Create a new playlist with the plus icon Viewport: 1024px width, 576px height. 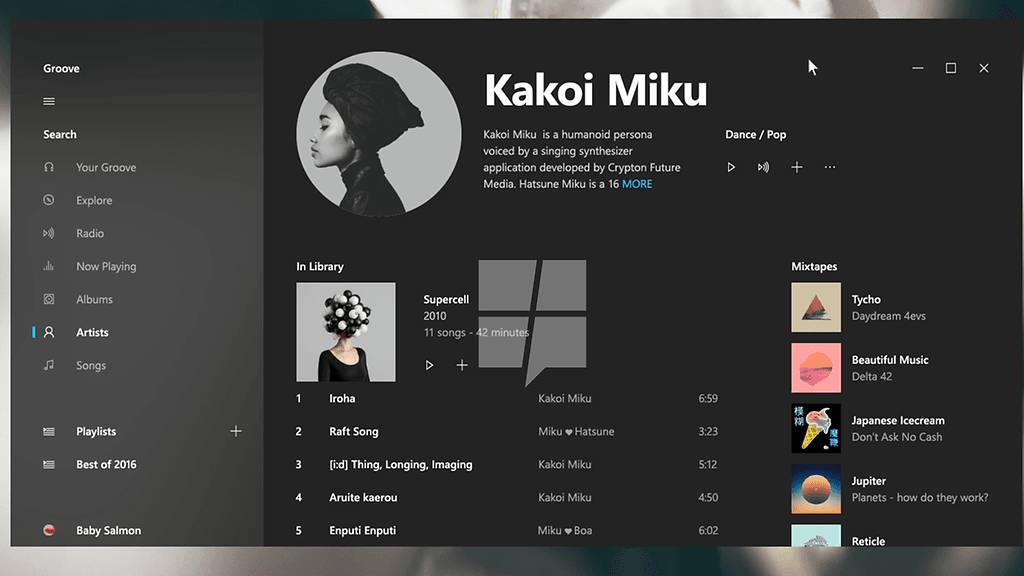coord(236,431)
